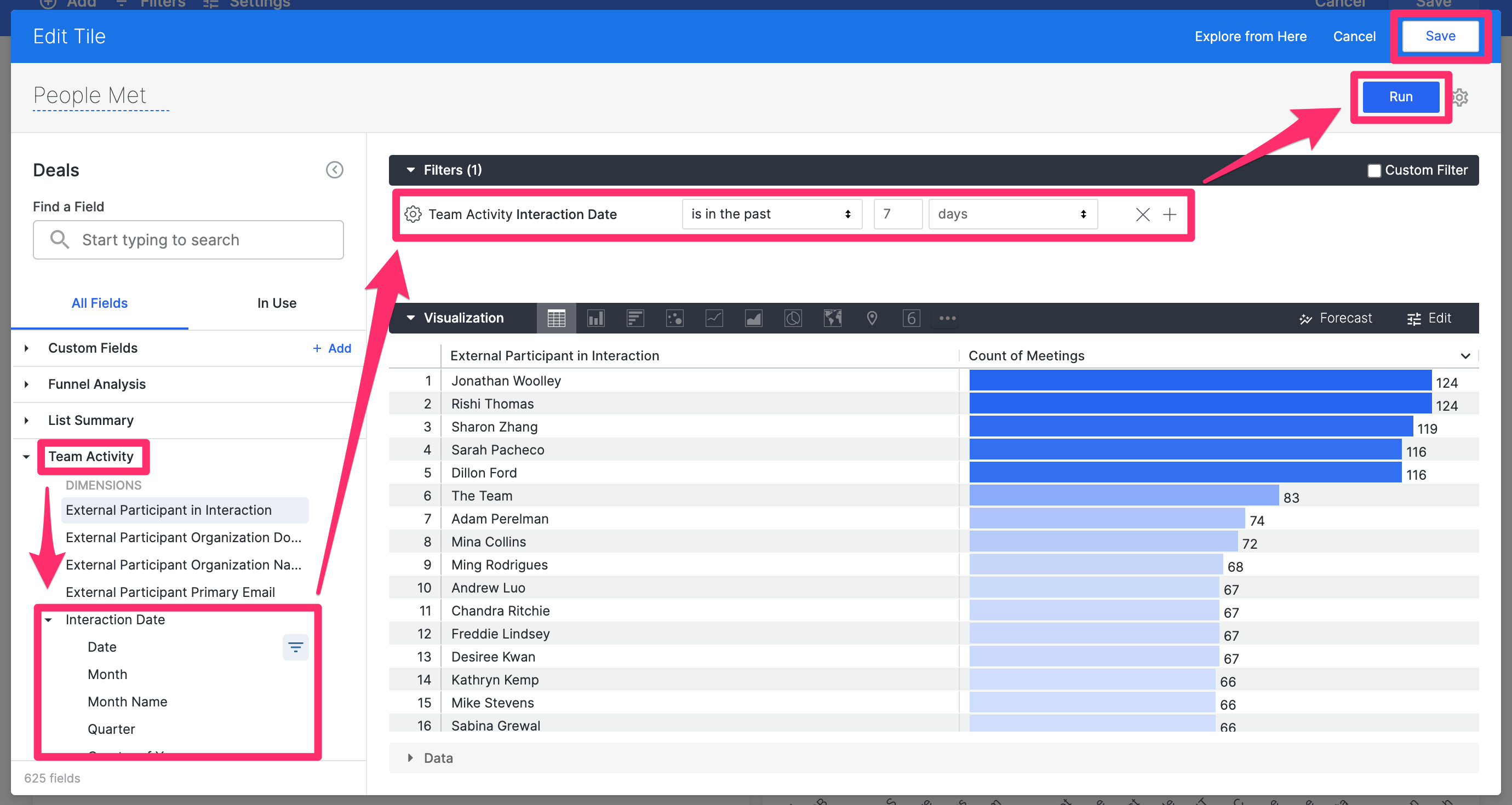
Task: Open the tile settings gear
Action: click(1461, 97)
